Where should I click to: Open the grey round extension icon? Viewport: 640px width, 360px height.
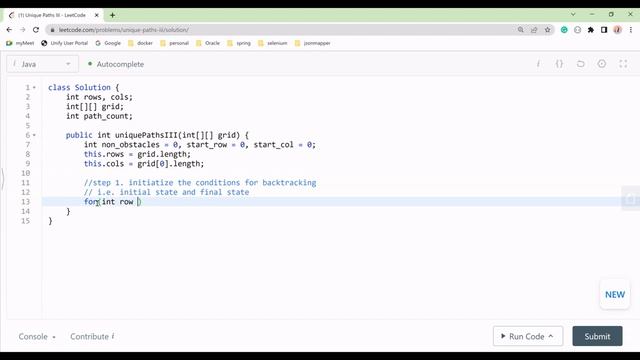578,30
